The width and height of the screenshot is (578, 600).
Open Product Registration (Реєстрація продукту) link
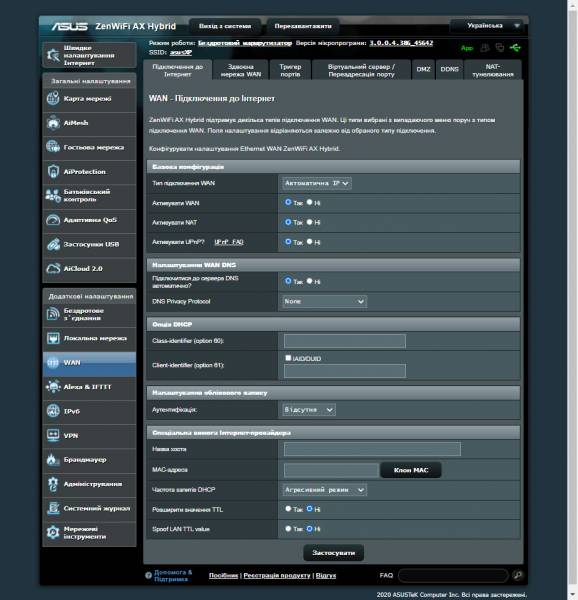[277, 575]
